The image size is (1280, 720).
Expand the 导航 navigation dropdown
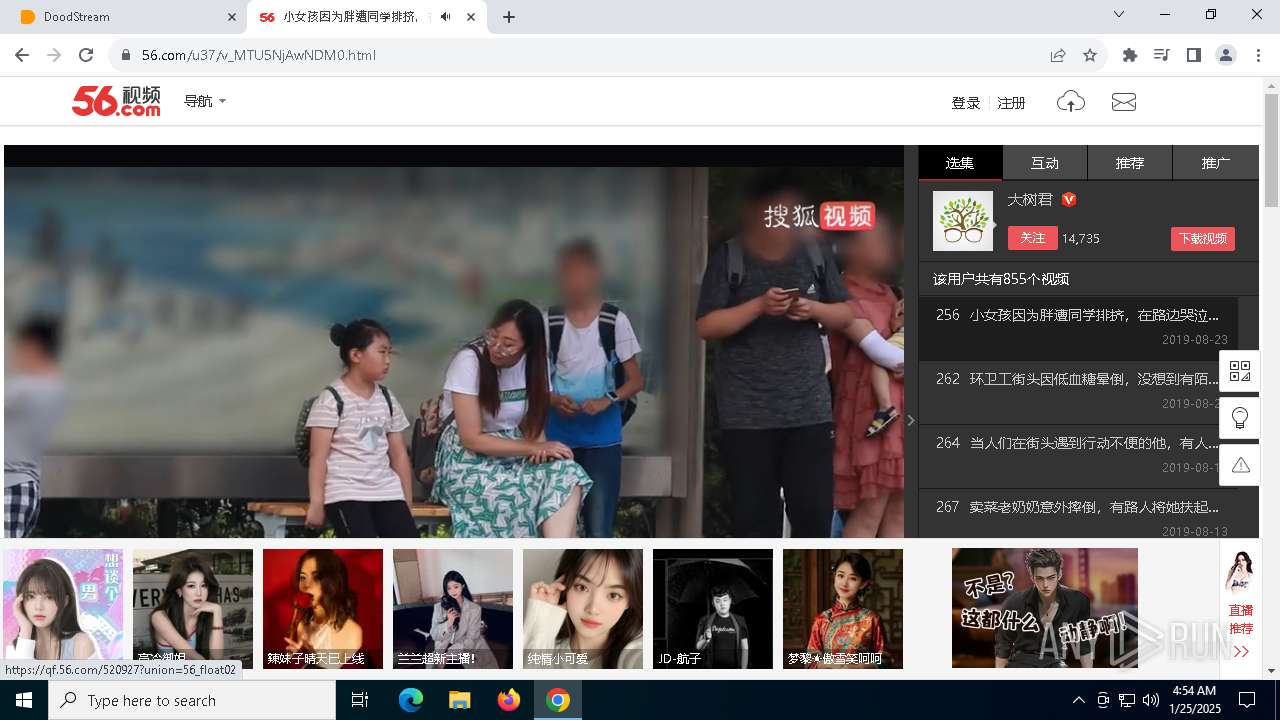pos(205,101)
